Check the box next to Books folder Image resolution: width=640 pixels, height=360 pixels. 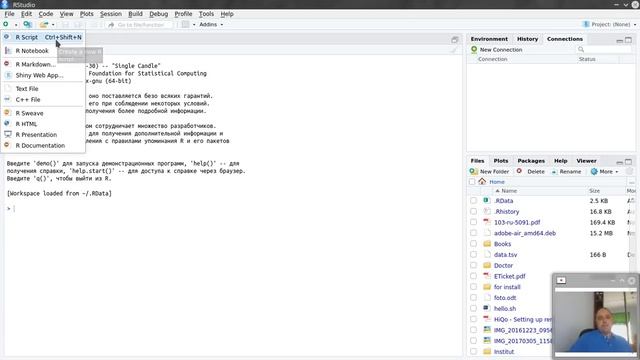tap(473, 244)
